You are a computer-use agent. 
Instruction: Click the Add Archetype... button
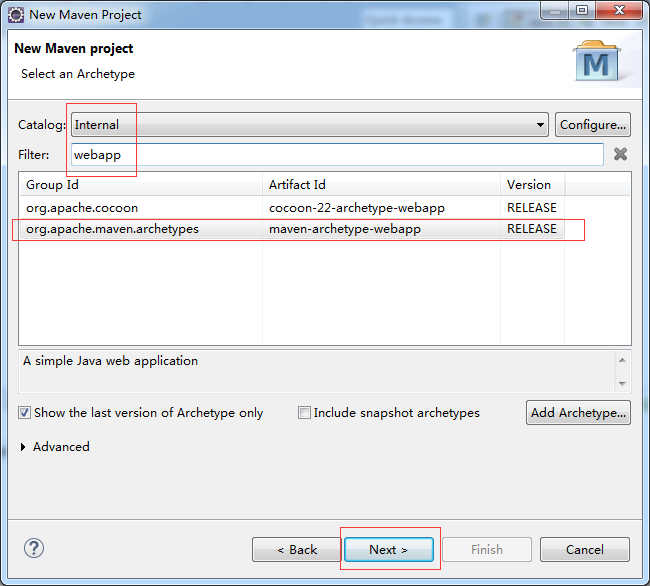tap(578, 412)
